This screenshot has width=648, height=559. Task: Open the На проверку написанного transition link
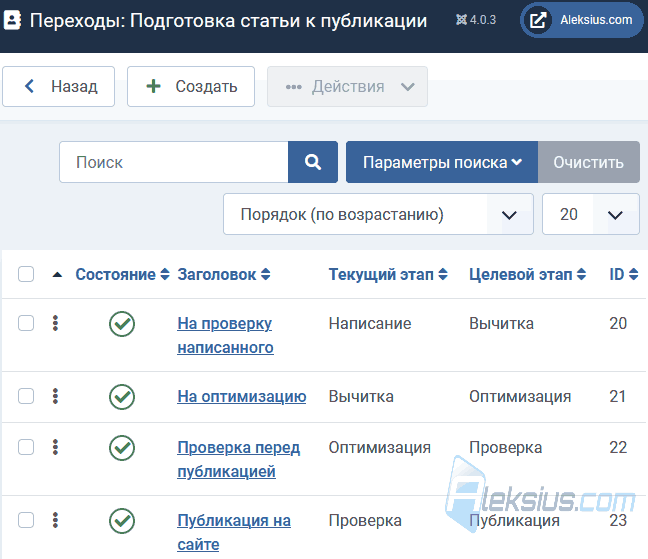(x=225, y=335)
